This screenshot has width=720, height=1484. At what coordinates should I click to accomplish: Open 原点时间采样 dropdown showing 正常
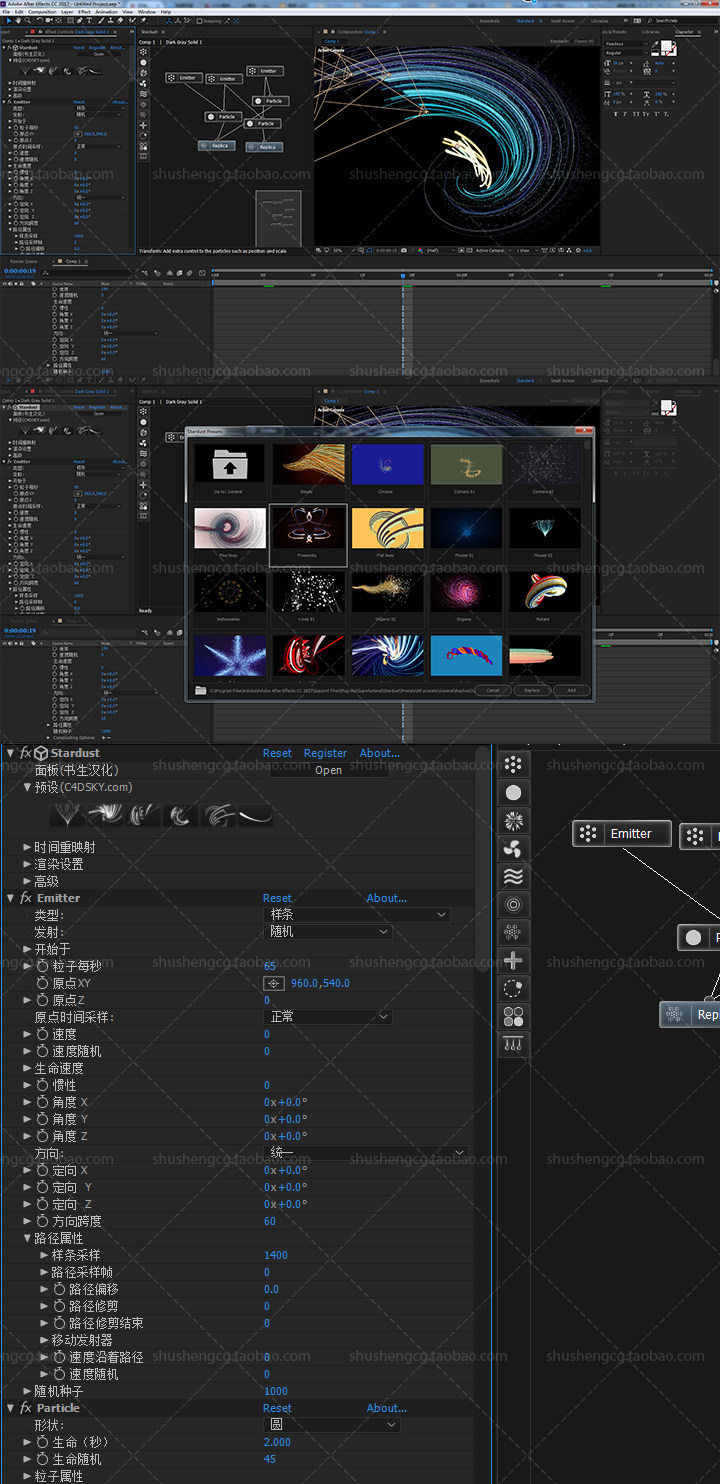click(x=327, y=1017)
